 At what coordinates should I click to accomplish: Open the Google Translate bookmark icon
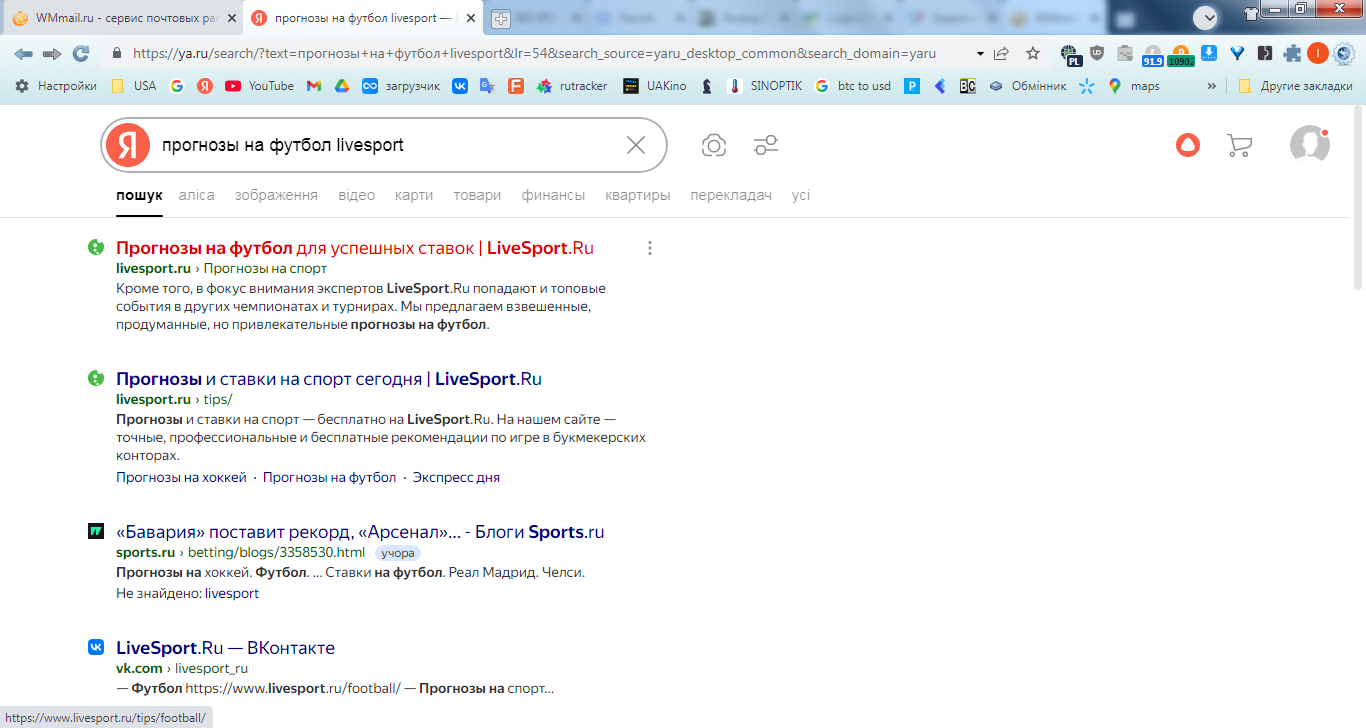(488, 86)
